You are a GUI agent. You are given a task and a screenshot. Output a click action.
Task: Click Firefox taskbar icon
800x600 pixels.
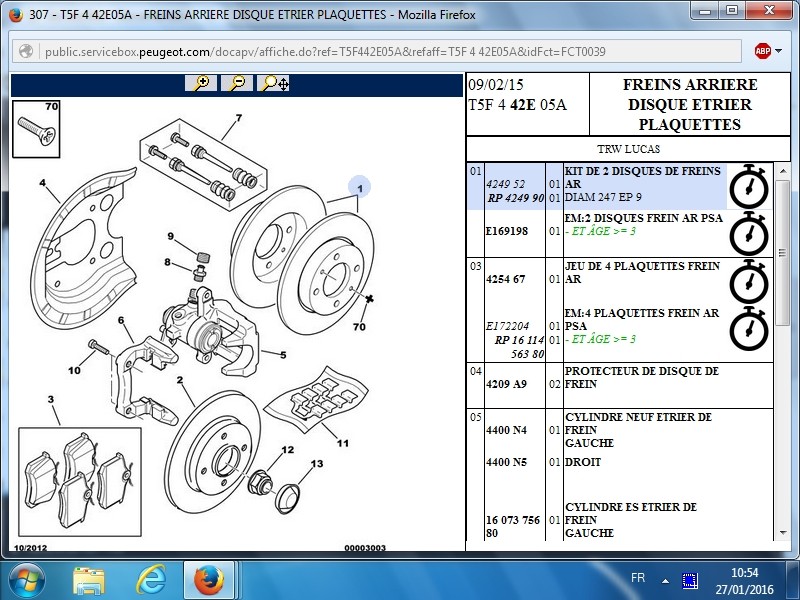point(209,581)
